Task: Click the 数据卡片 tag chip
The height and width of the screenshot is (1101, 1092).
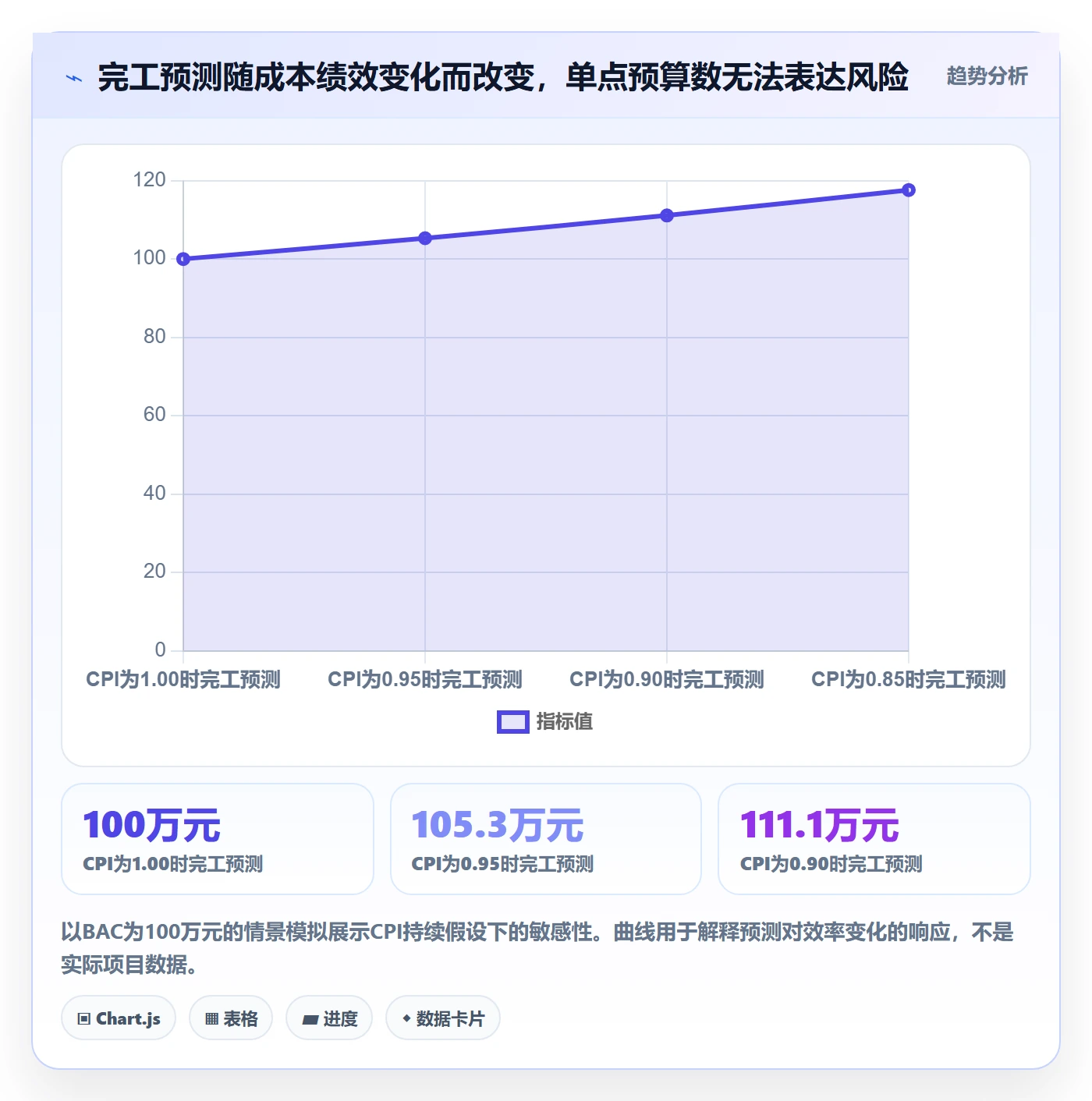Action: click(443, 1018)
